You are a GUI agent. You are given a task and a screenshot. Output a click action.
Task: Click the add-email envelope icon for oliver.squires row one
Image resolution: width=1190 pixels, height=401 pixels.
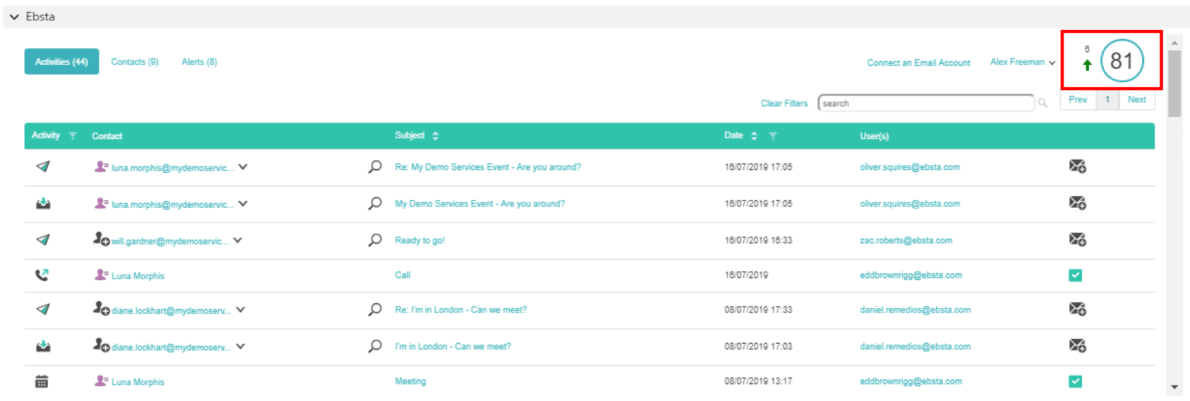coord(1077,167)
